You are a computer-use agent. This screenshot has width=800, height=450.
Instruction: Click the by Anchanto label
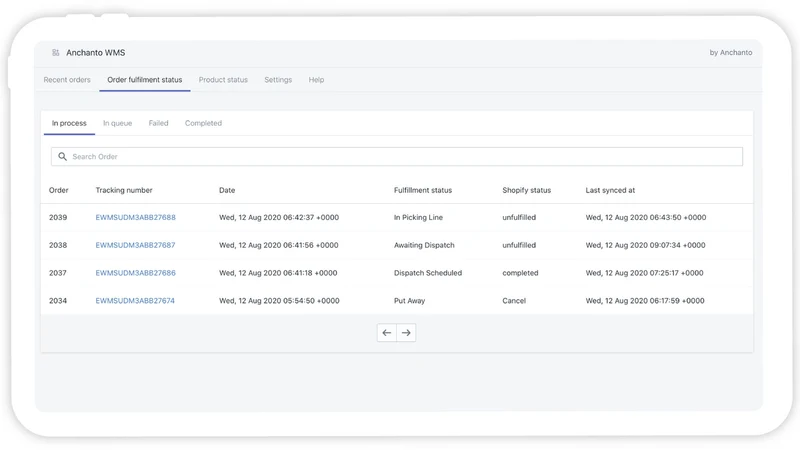(731, 53)
